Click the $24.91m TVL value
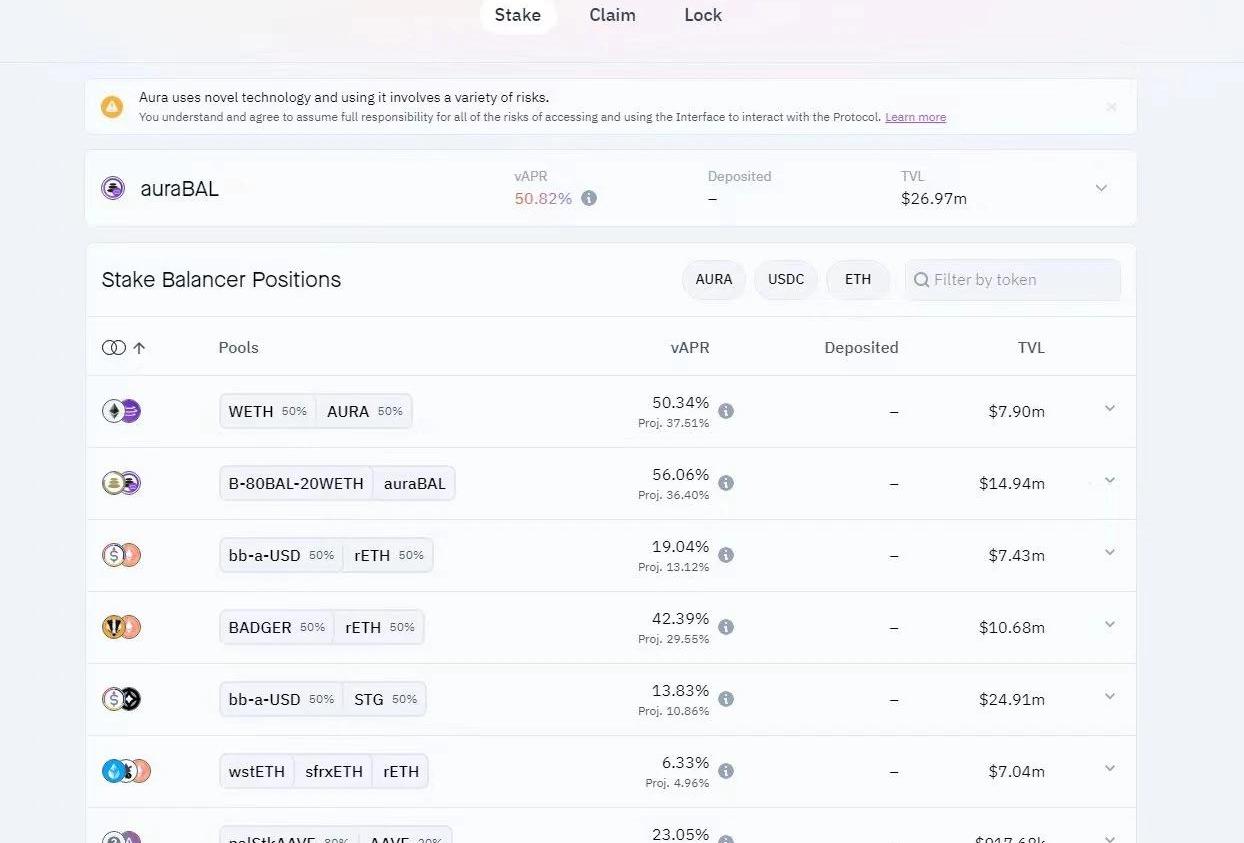This screenshot has width=1244, height=843. (1012, 699)
